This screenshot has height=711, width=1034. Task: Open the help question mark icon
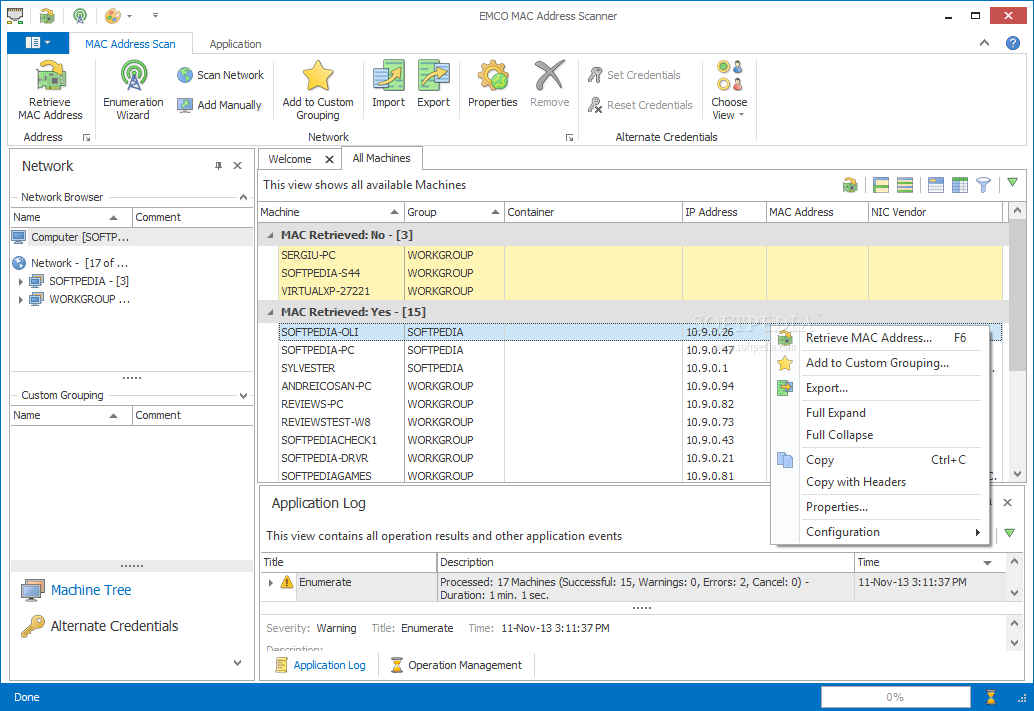[x=1013, y=43]
